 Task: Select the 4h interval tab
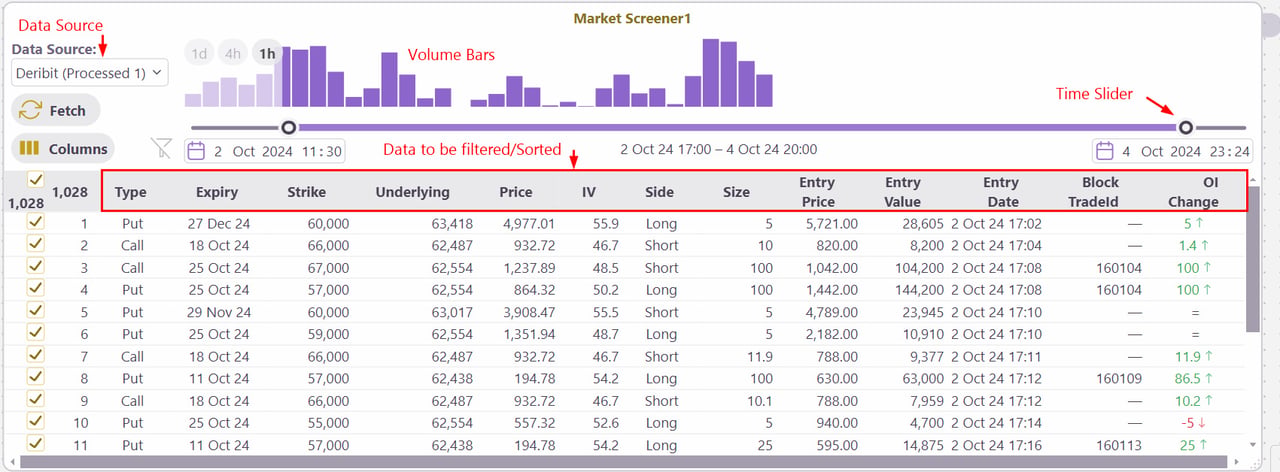(233, 54)
